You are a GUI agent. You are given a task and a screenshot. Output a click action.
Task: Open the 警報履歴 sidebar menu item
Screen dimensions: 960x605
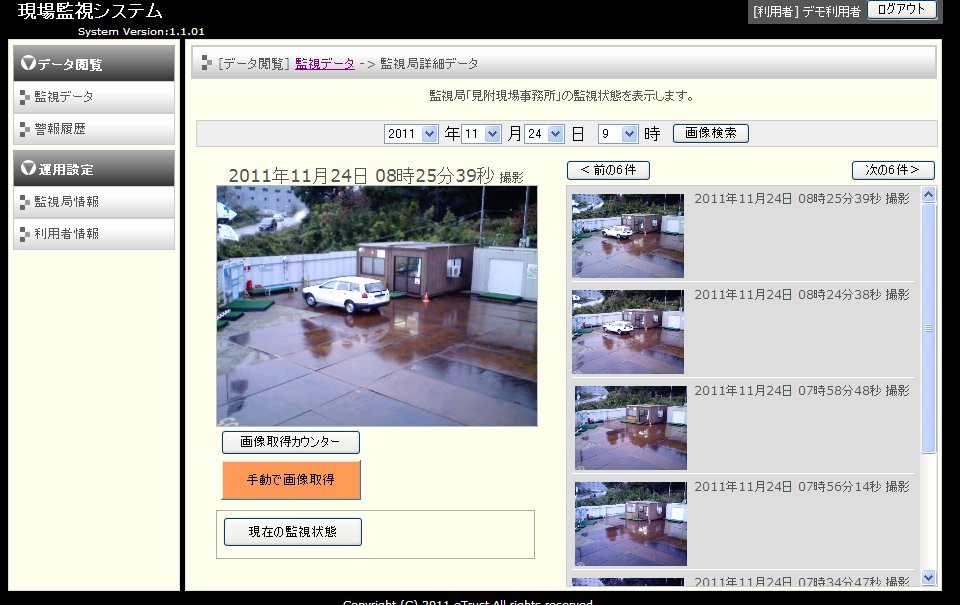pos(94,129)
